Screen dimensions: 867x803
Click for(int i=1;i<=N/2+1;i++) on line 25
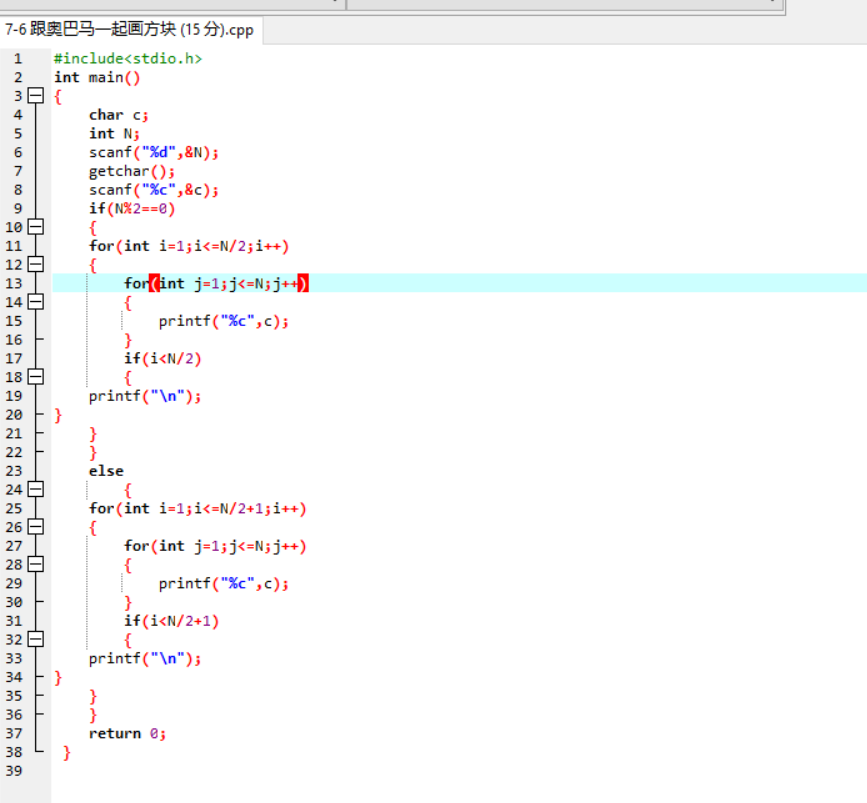(197, 509)
